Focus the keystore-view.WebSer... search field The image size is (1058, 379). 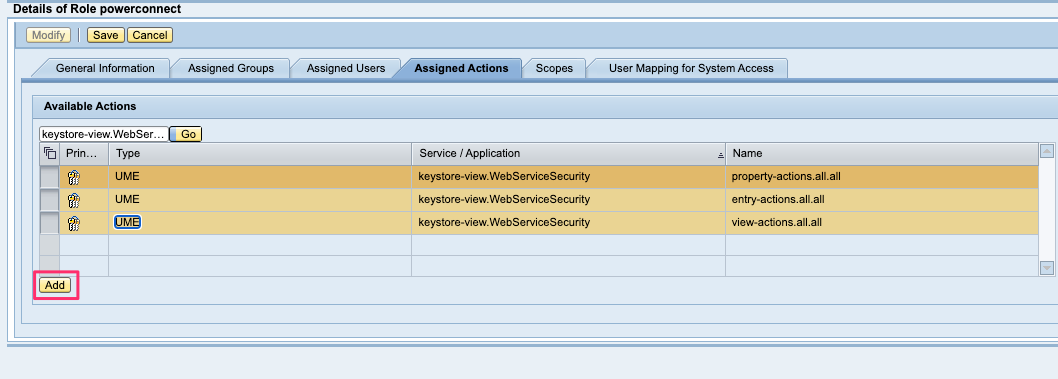[x=104, y=134]
